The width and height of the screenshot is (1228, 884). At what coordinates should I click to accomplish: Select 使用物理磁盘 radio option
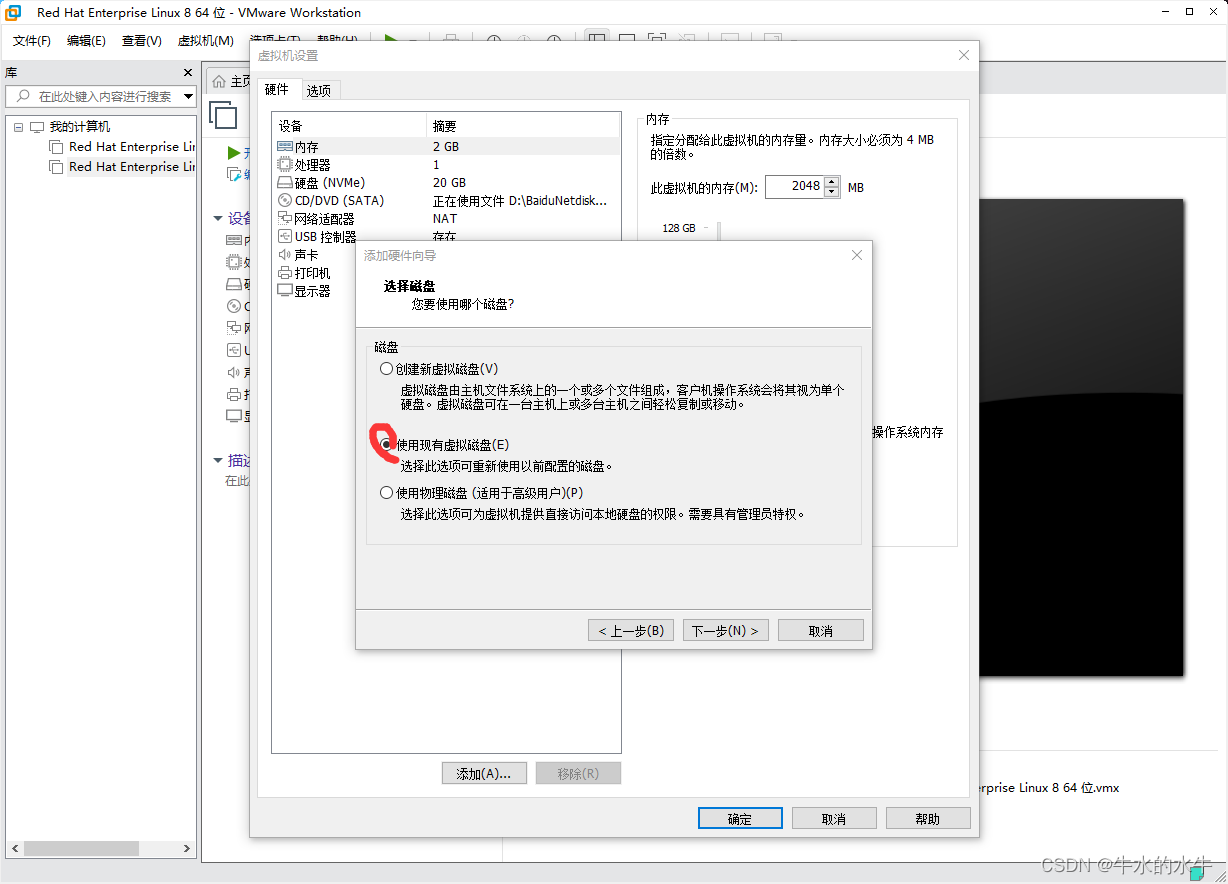click(x=387, y=492)
